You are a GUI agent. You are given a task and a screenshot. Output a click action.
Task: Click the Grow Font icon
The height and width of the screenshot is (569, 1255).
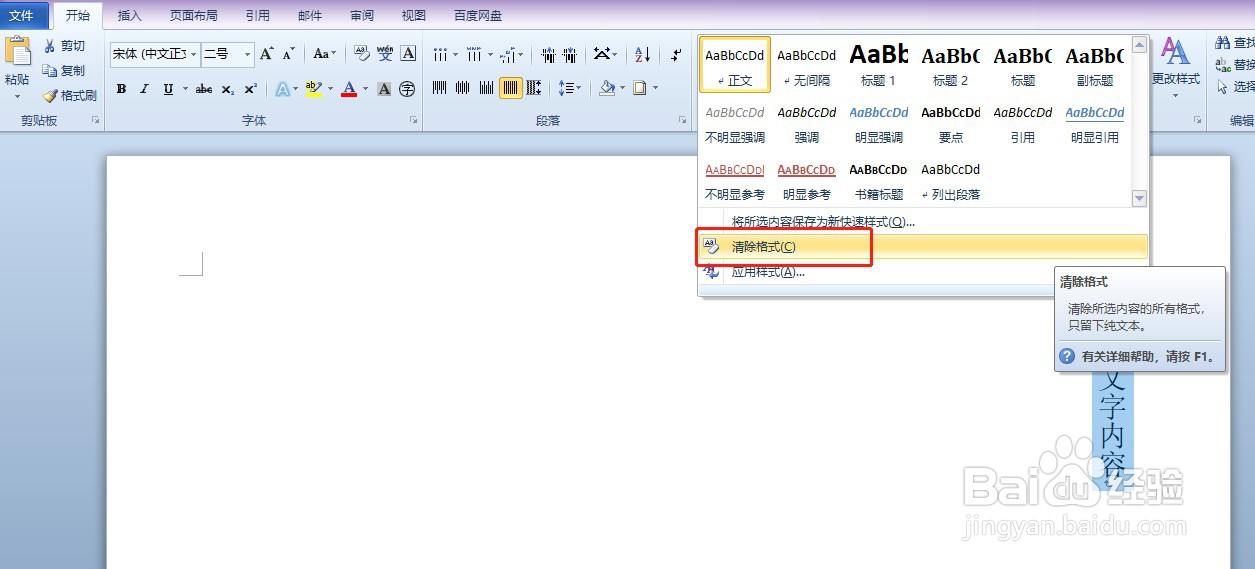tap(267, 54)
